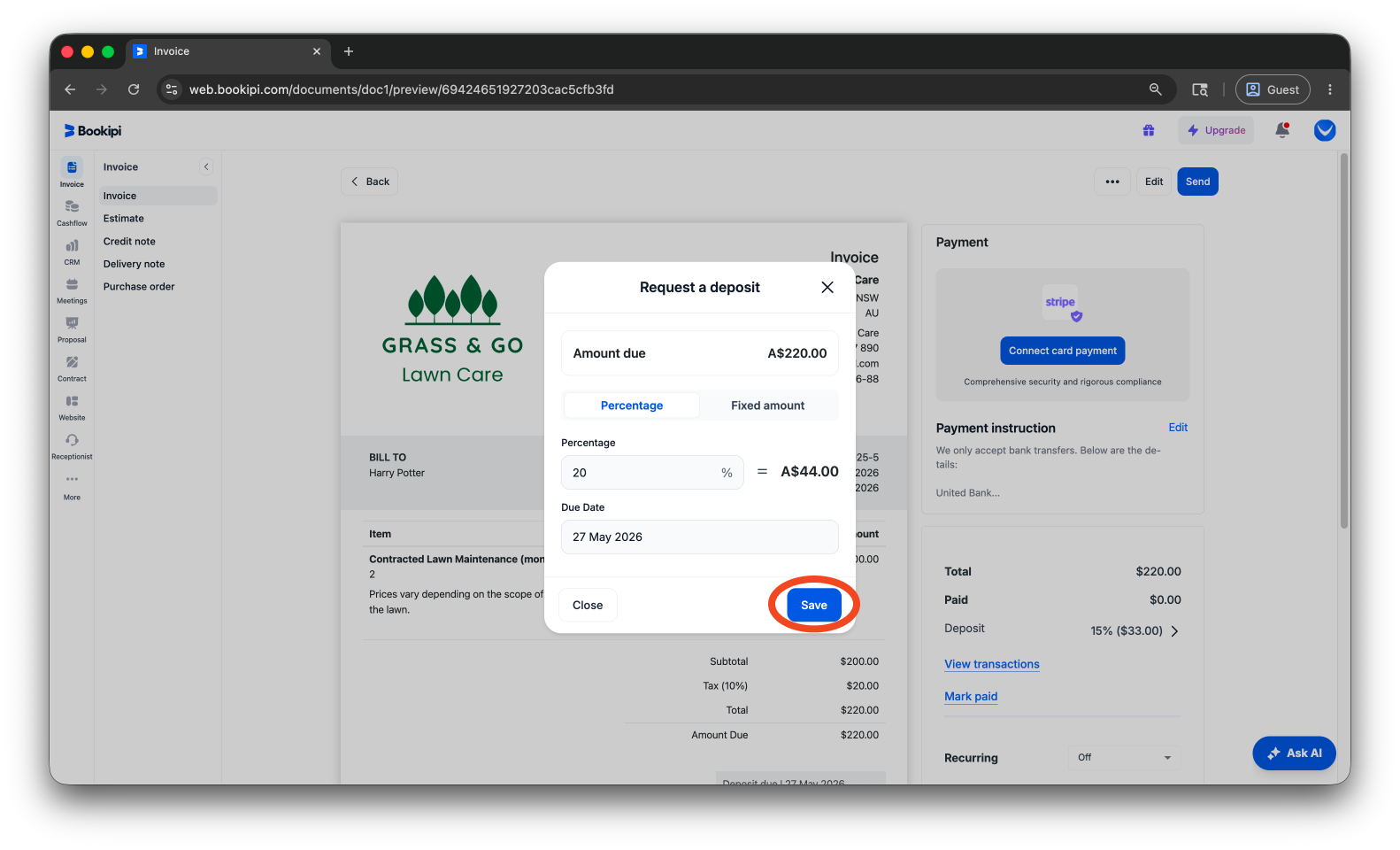Click Close in the deposit dialog
Image resolution: width=1400 pixels, height=850 pixels.
(588, 606)
